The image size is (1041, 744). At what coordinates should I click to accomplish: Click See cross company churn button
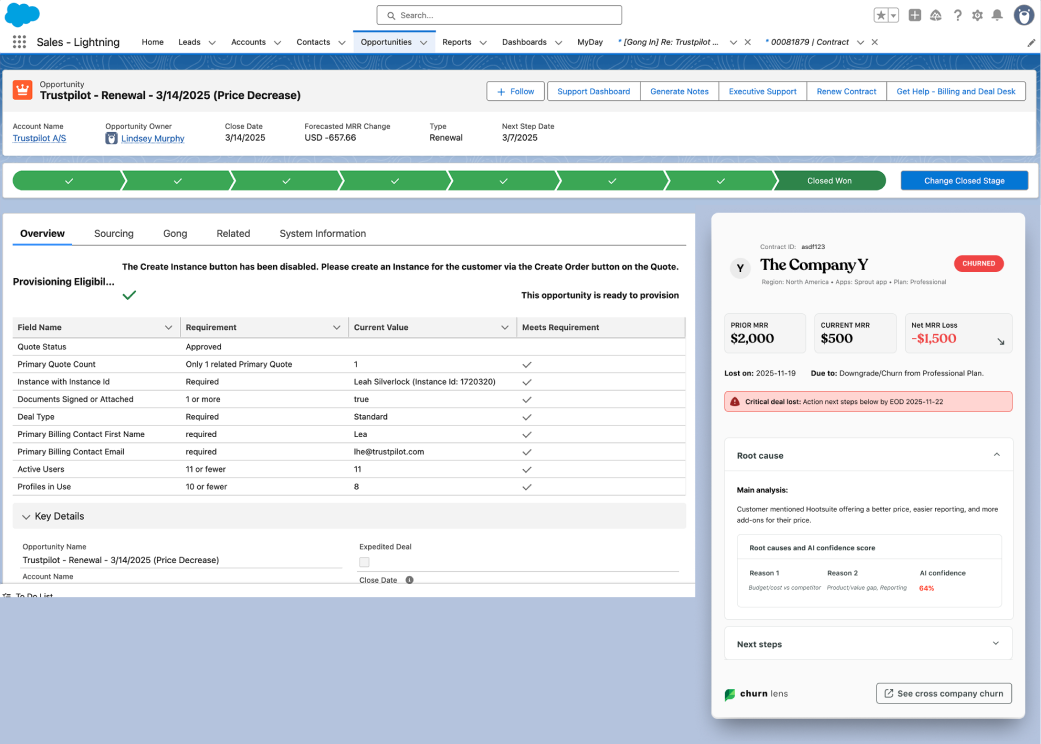pos(943,694)
